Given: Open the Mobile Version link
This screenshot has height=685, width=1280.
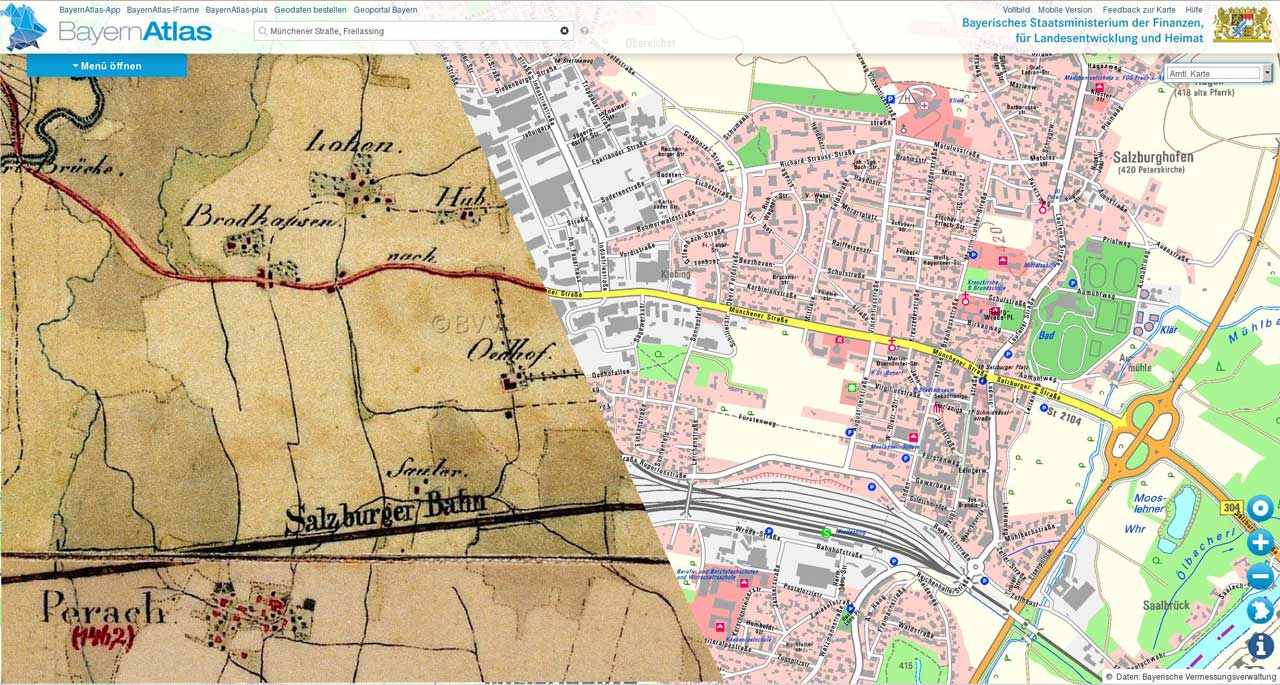Looking at the screenshot, I should [1065, 10].
